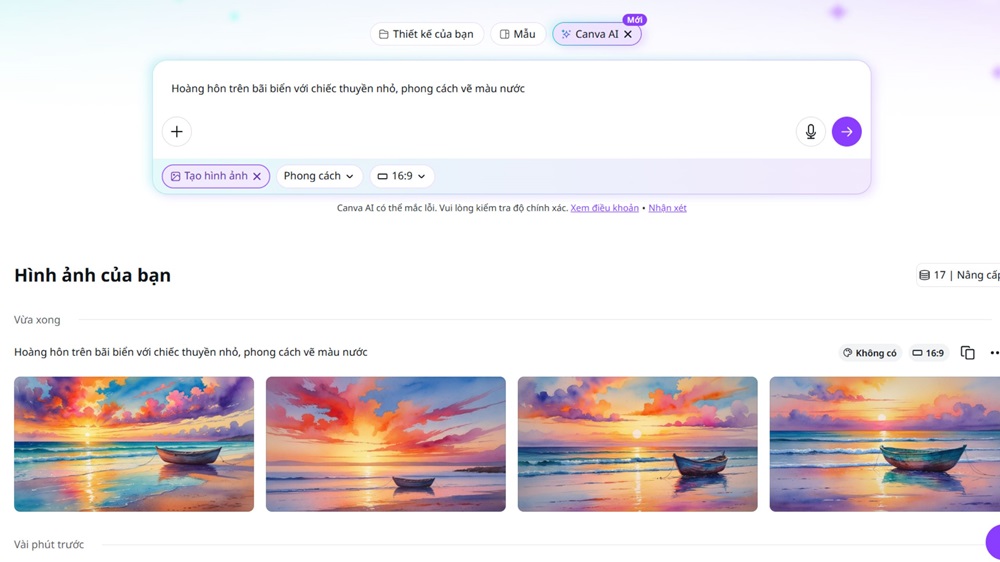Open more options ellipsis for generated images
1000x562 pixels.
[994, 353]
